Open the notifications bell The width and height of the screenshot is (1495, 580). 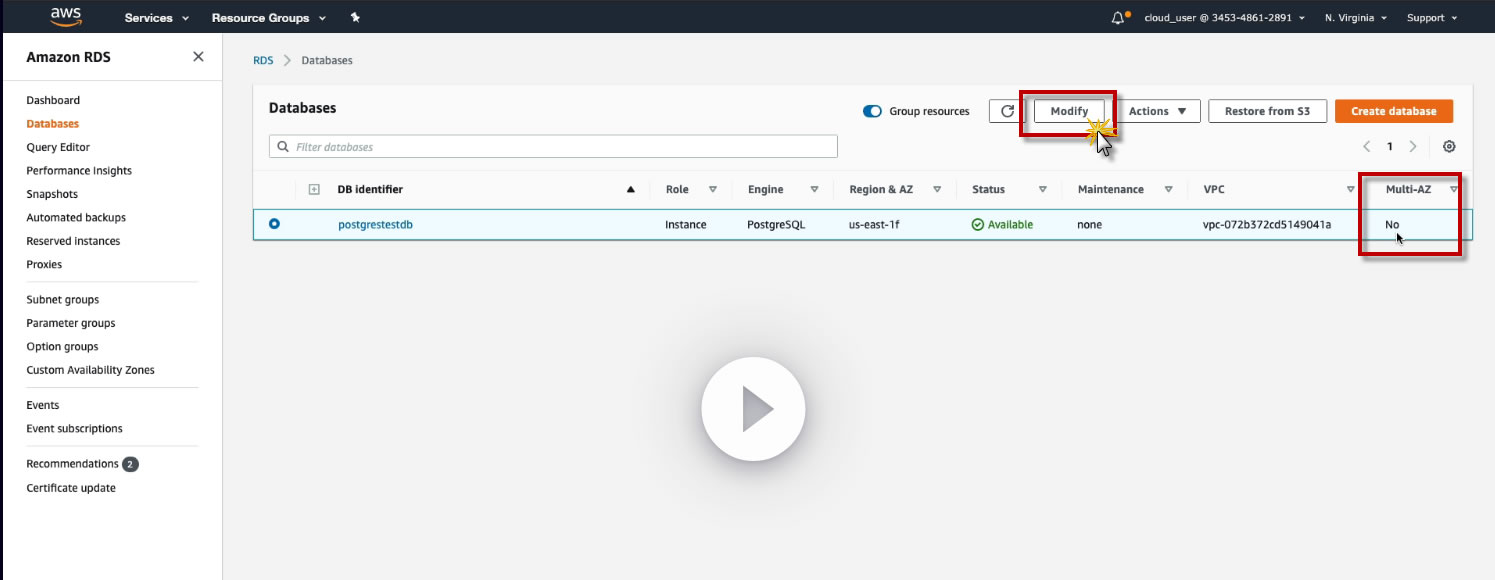click(1119, 18)
